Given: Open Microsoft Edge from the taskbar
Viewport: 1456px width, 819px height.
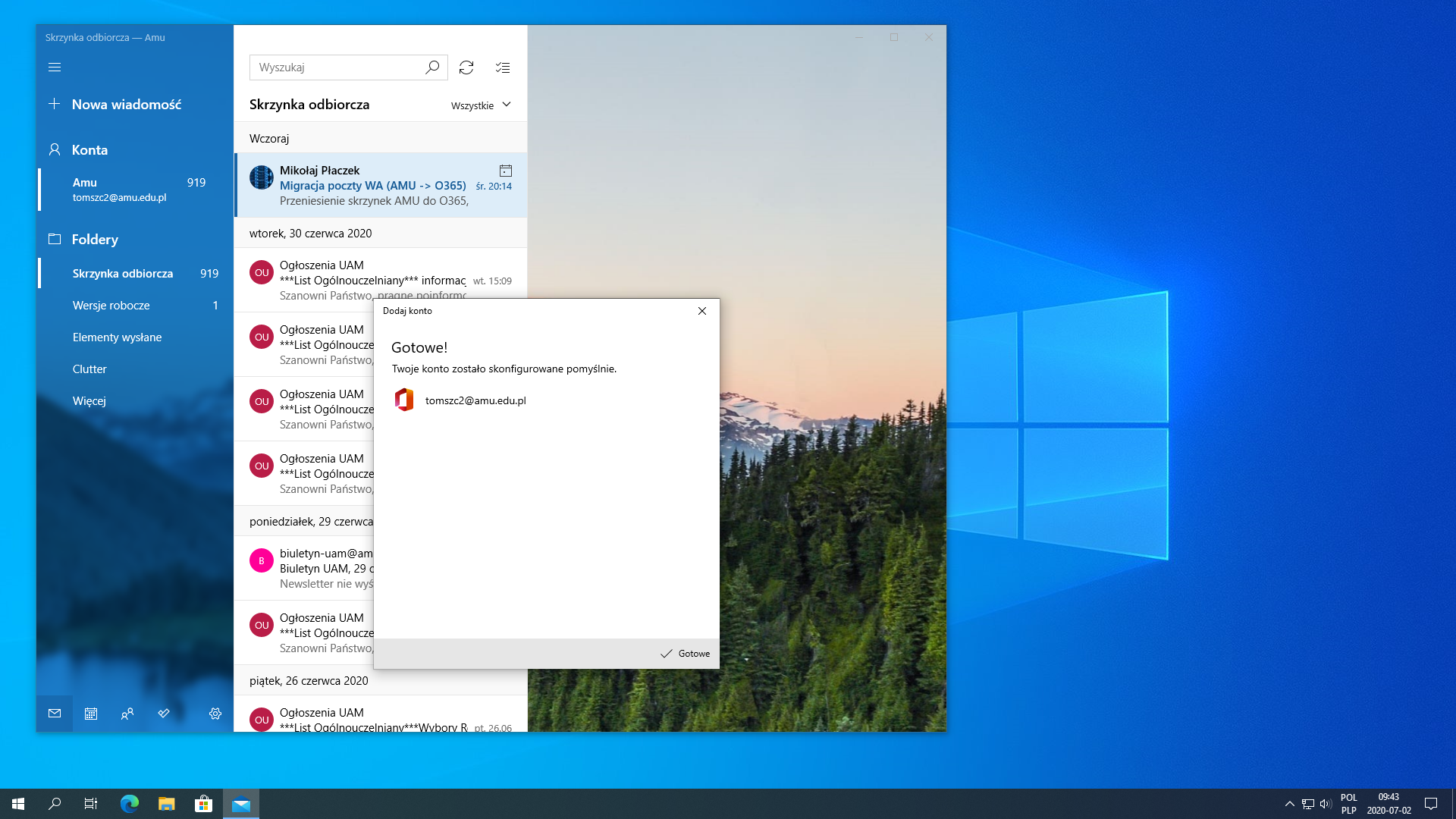Looking at the screenshot, I should tap(130, 804).
